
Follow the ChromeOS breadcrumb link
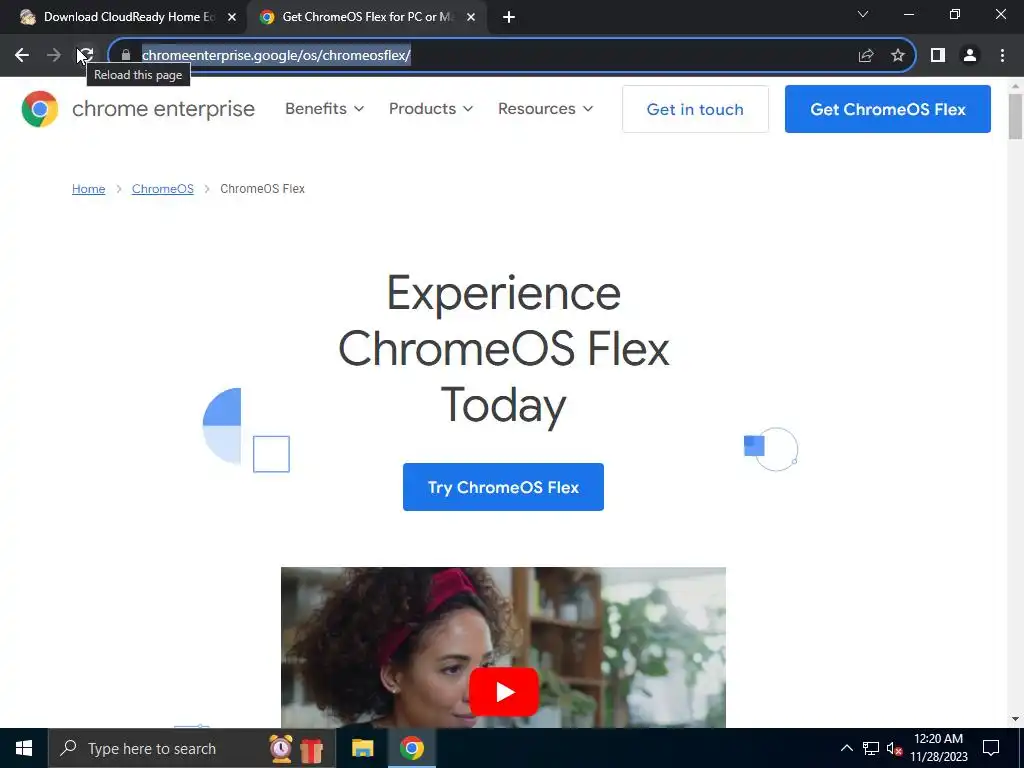coord(163,189)
